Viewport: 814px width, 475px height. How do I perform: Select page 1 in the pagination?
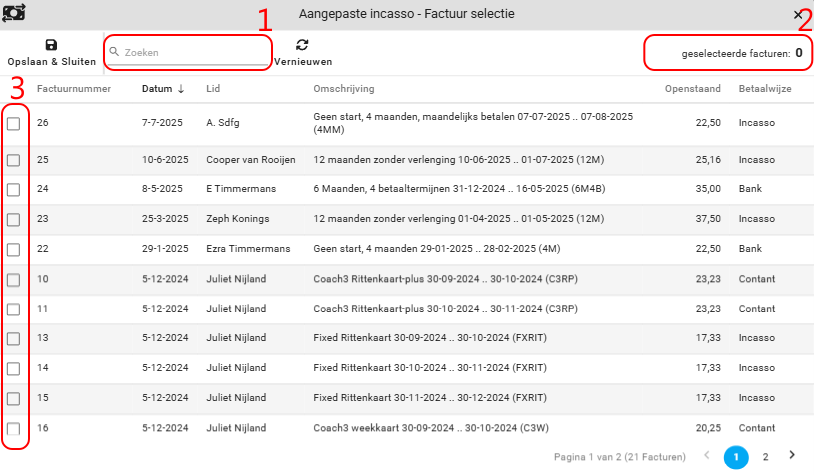pos(735,456)
